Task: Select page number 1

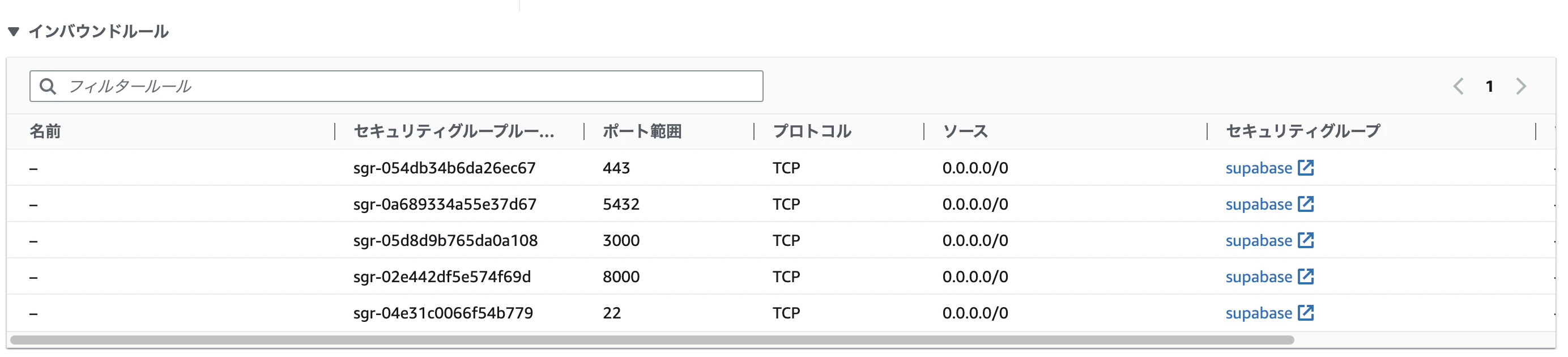Action: pyautogui.click(x=1489, y=87)
